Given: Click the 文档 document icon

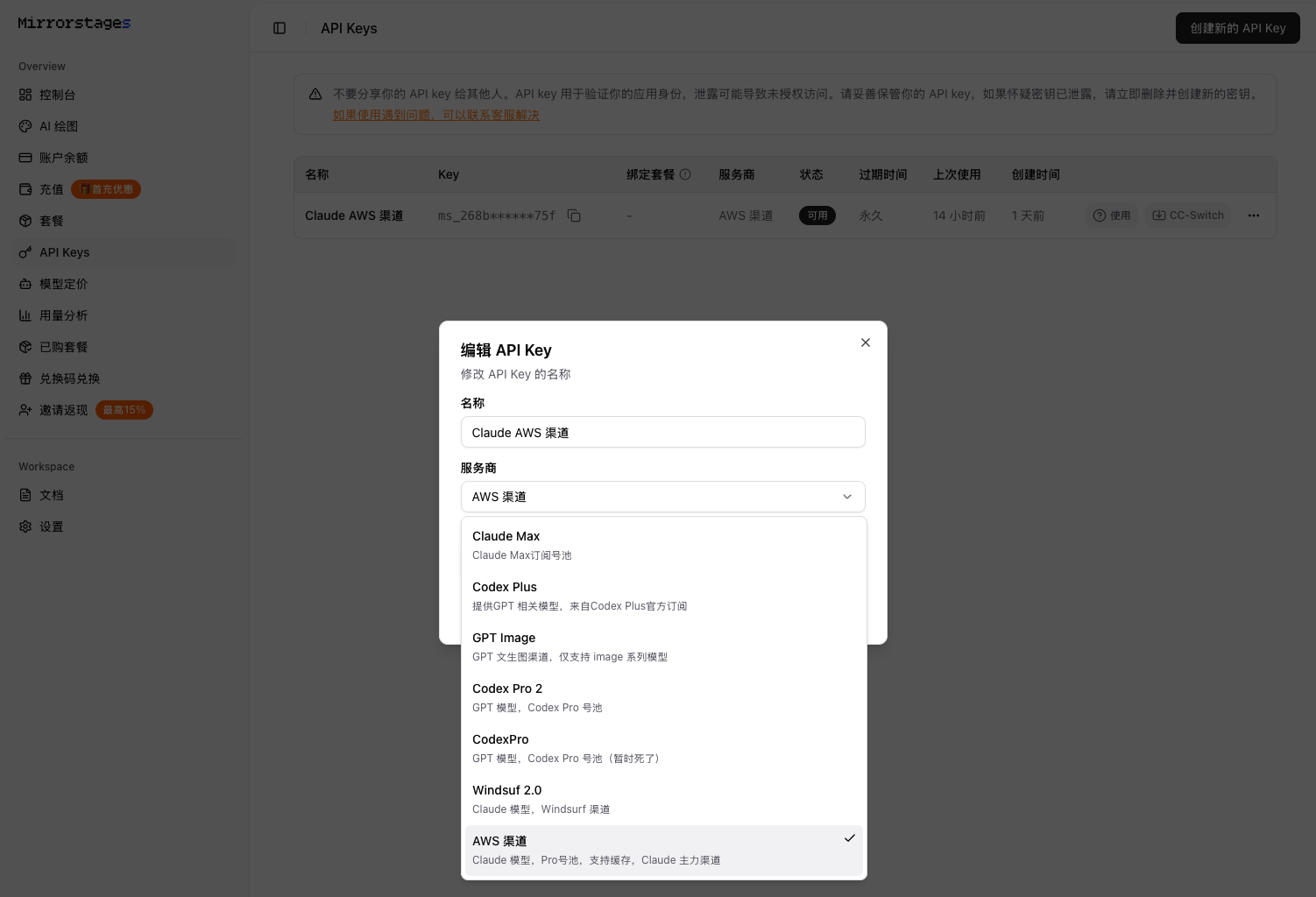Looking at the screenshot, I should tap(25, 495).
